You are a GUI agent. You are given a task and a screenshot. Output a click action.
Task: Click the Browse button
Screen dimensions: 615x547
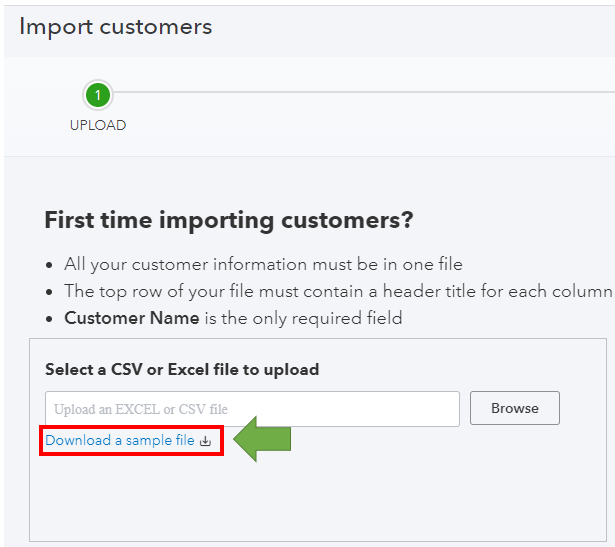(514, 408)
